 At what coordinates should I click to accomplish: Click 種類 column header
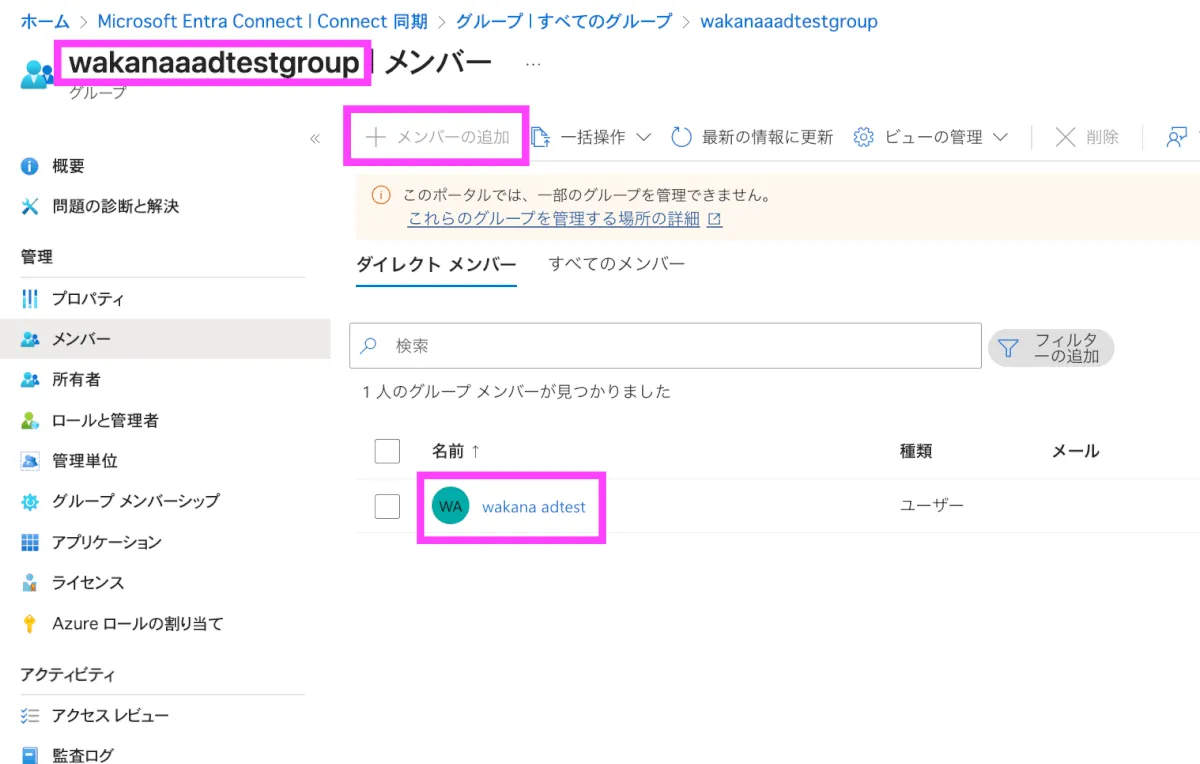(916, 451)
